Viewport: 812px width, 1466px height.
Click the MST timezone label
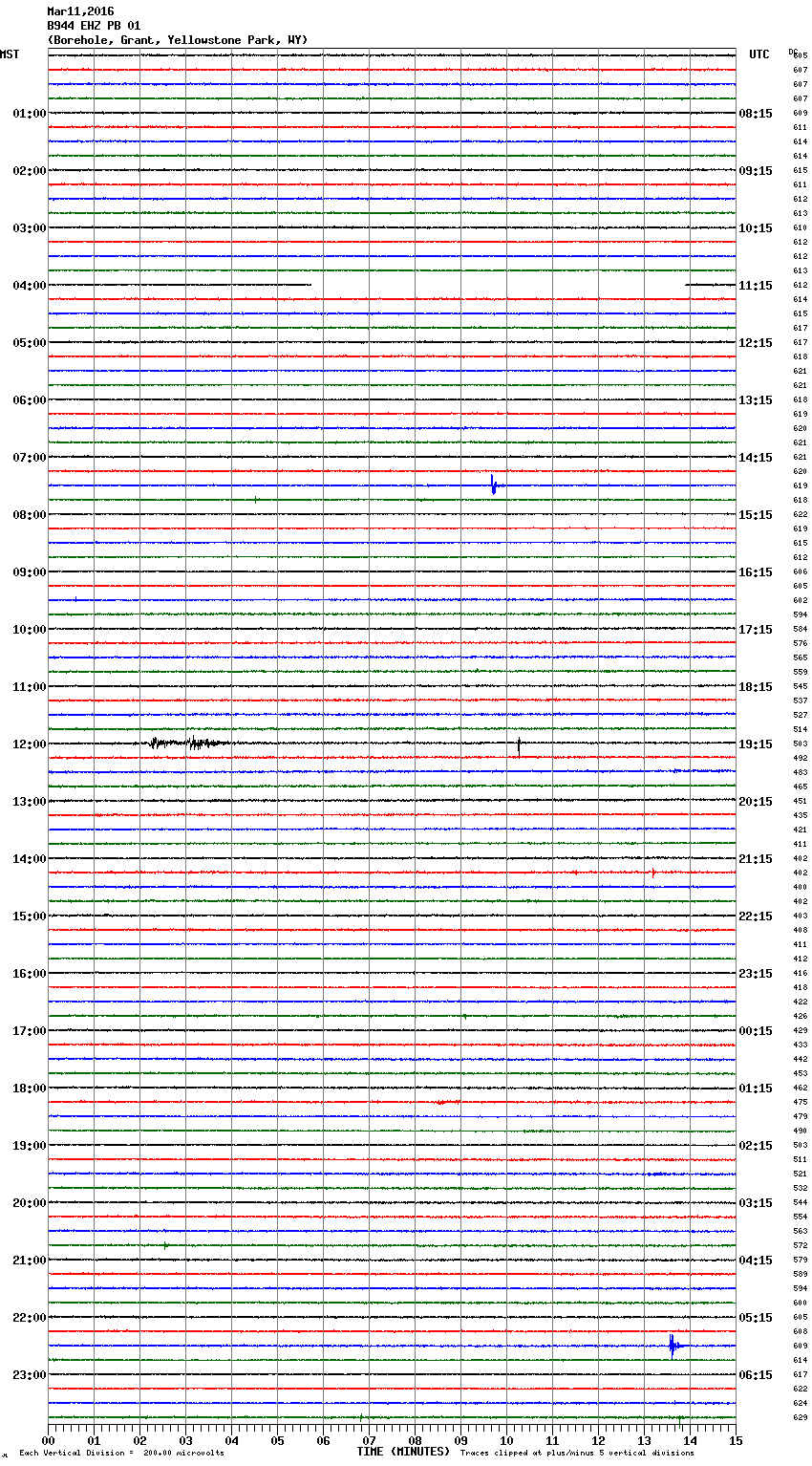coord(10,54)
